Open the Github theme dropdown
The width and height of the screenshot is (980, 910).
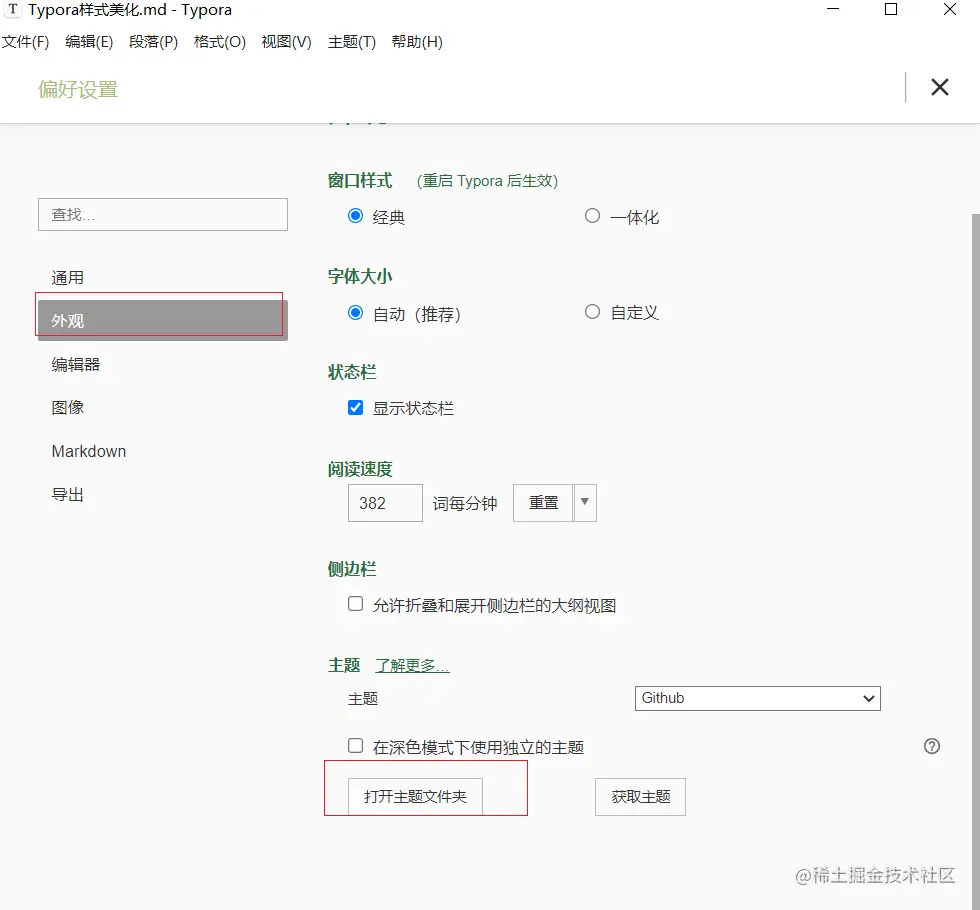point(758,698)
